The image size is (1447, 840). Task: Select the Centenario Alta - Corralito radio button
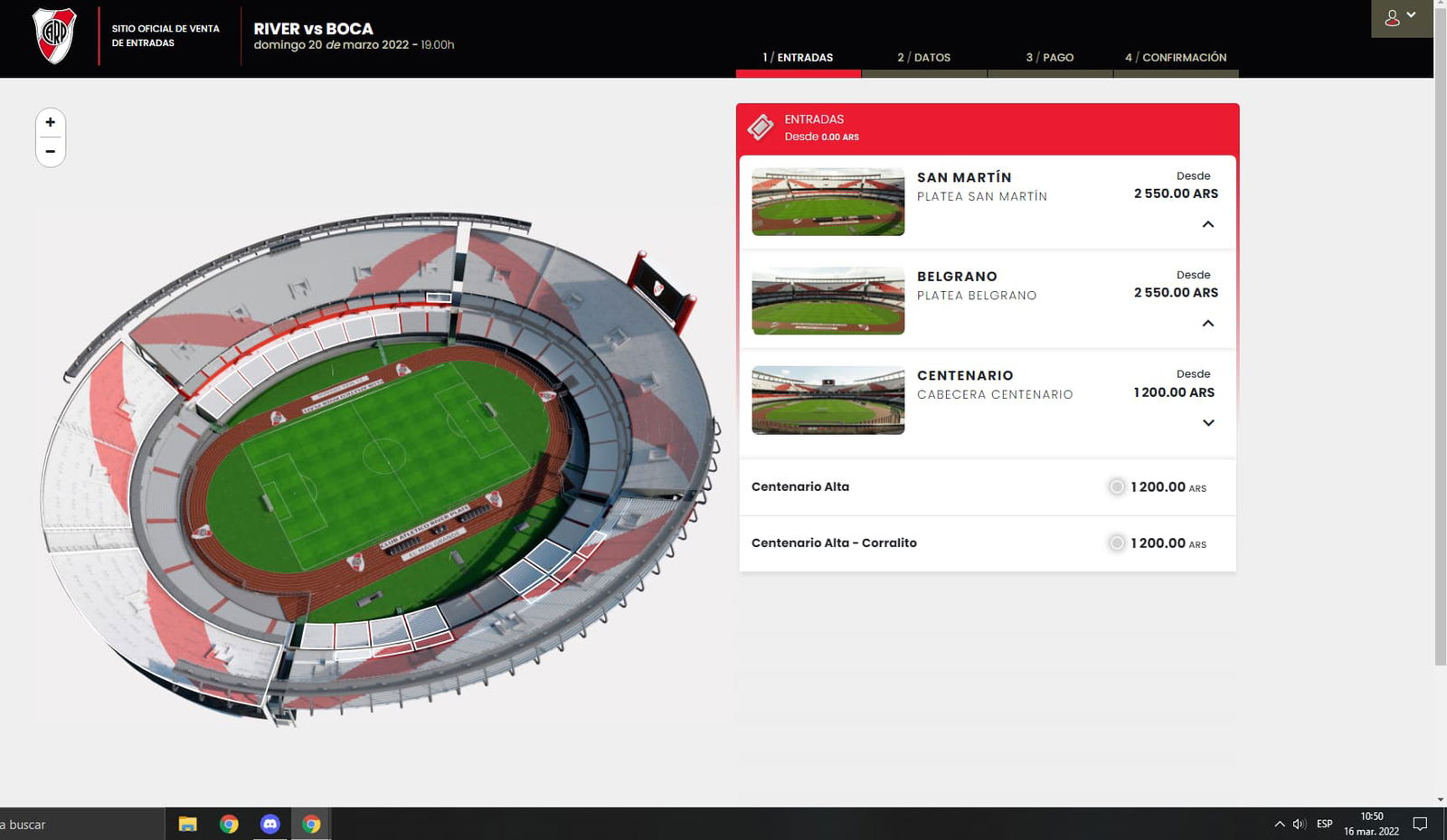pyautogui.click(x=1117, y=543)
